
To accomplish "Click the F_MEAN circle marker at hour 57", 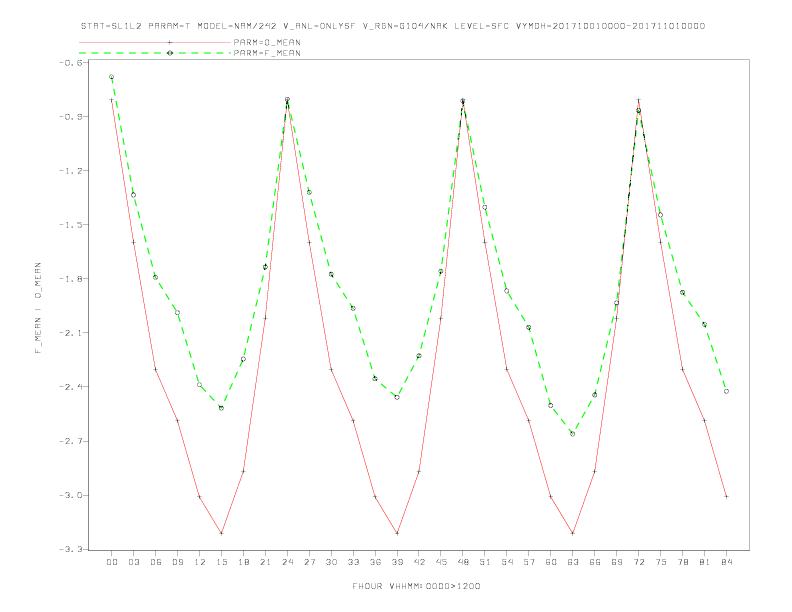I will tap(529, 328).
